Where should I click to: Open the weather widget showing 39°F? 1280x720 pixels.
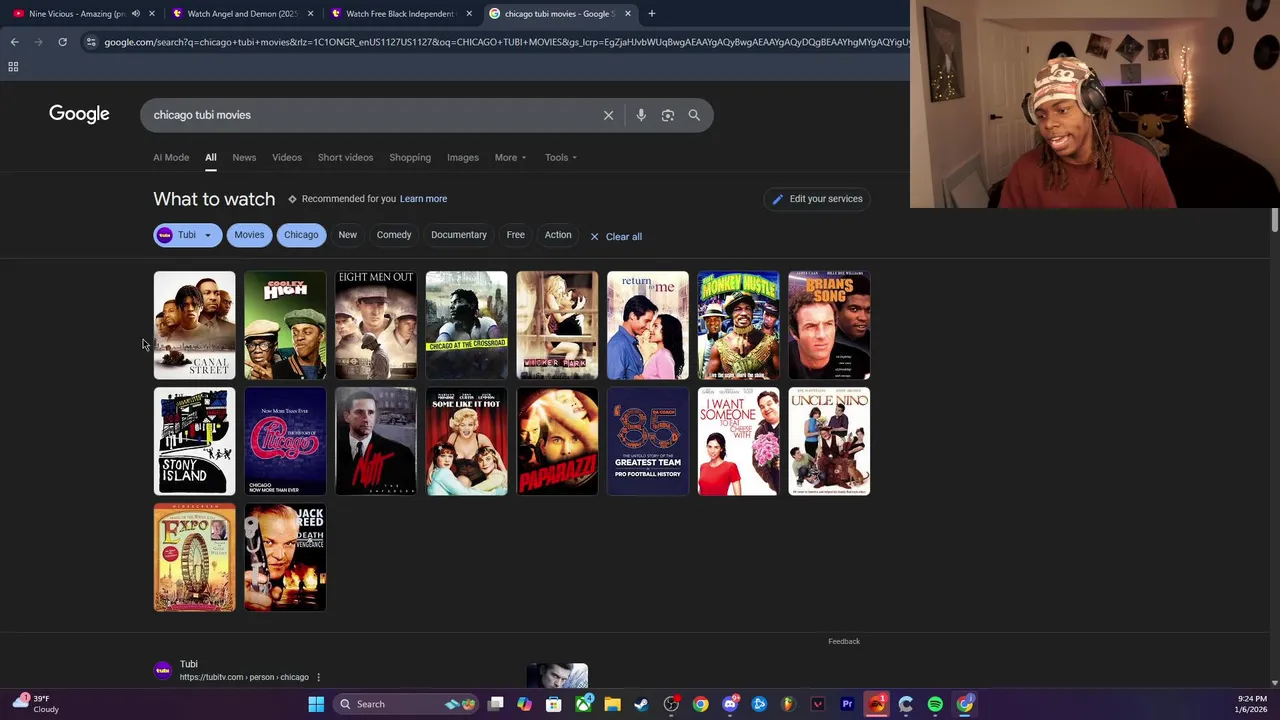pos(35,704)
